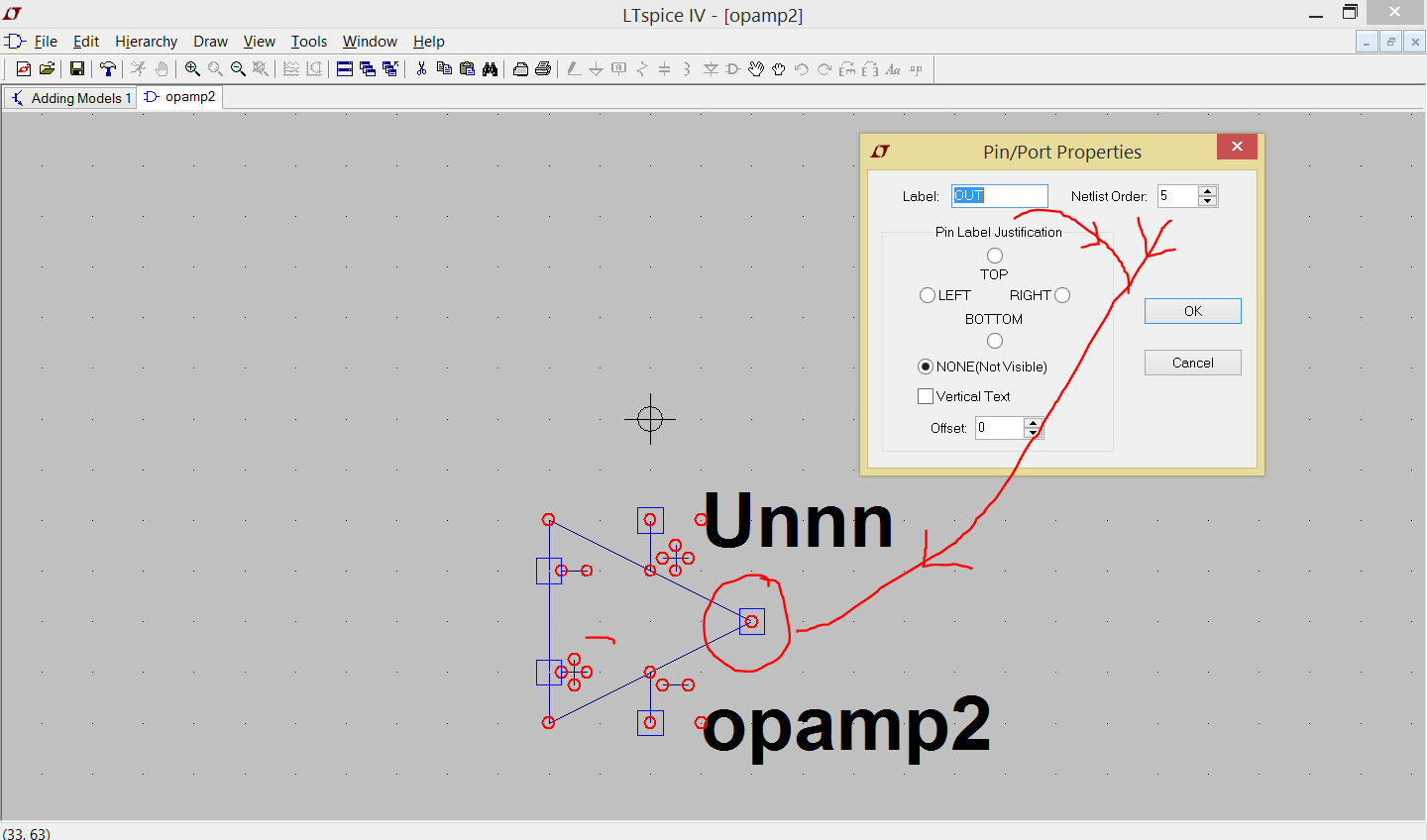
Task: Open the Hierarchy menu
Action: click(x=146, y=42)
